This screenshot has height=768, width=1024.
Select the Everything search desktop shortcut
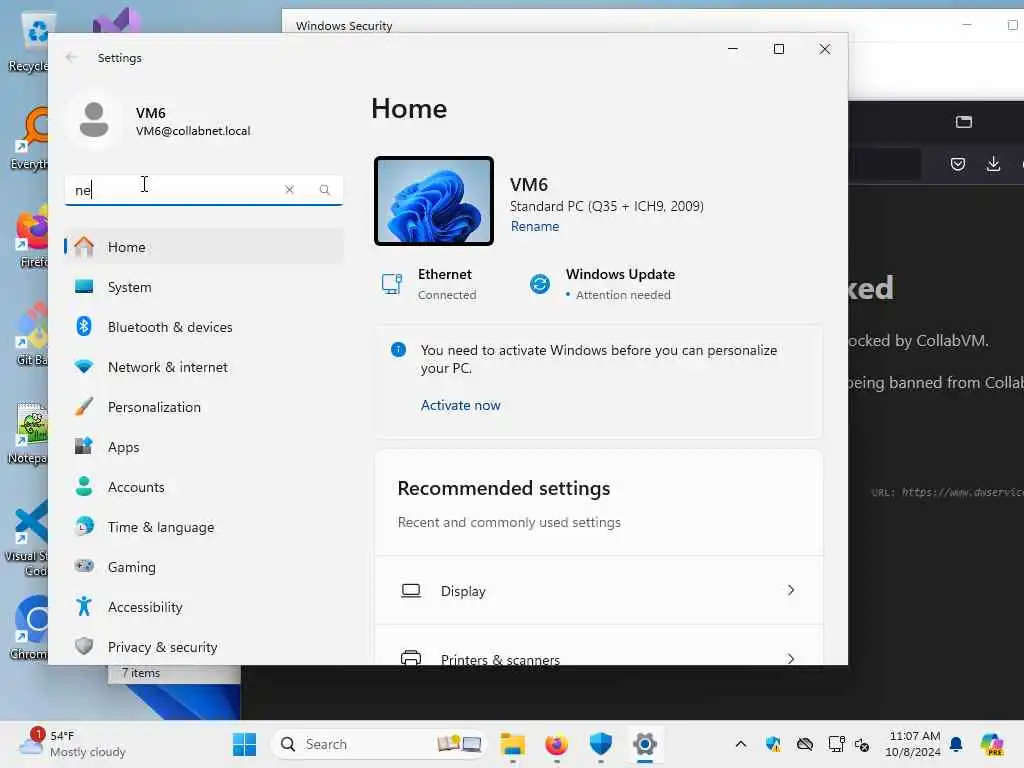pos(29,138)
